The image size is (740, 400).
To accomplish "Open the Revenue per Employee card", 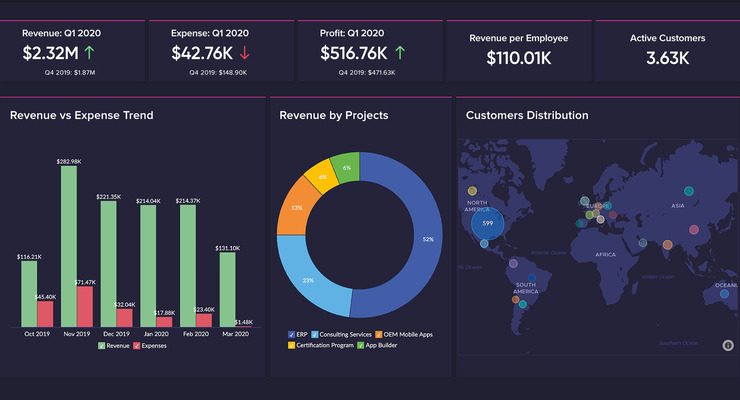I will coord(518,48).
